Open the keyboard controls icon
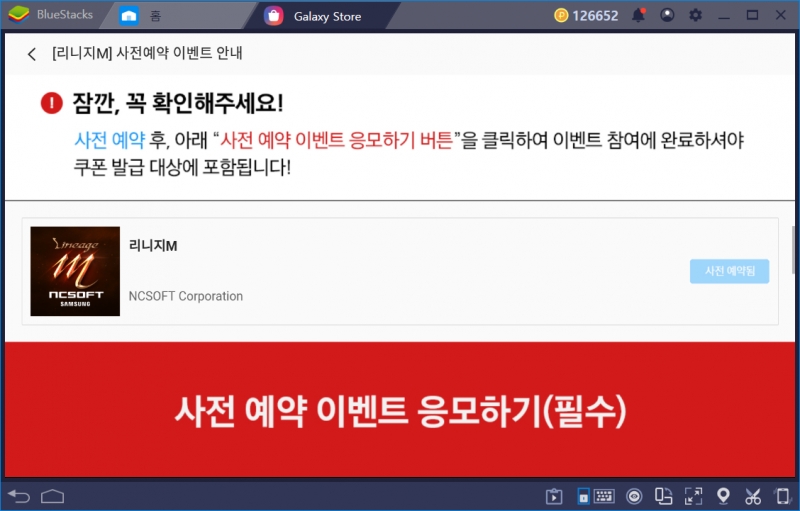The width and height of the screenshot is (800, 511). 604,496
